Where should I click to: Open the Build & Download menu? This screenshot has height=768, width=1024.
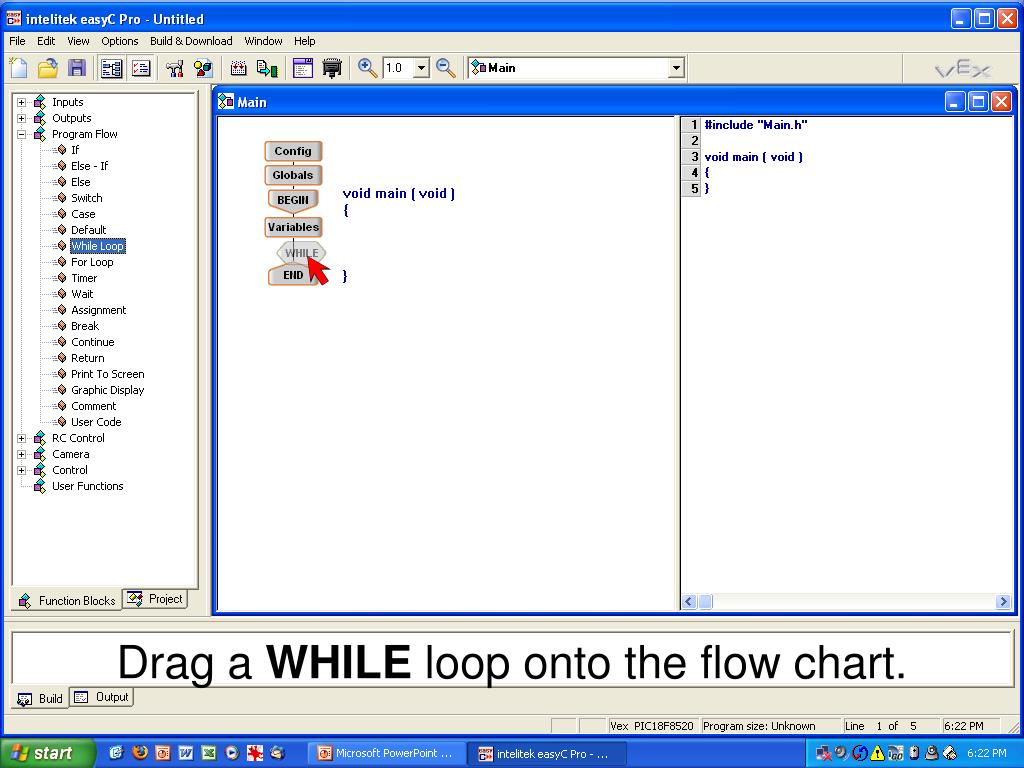click(x=191, y=40)
